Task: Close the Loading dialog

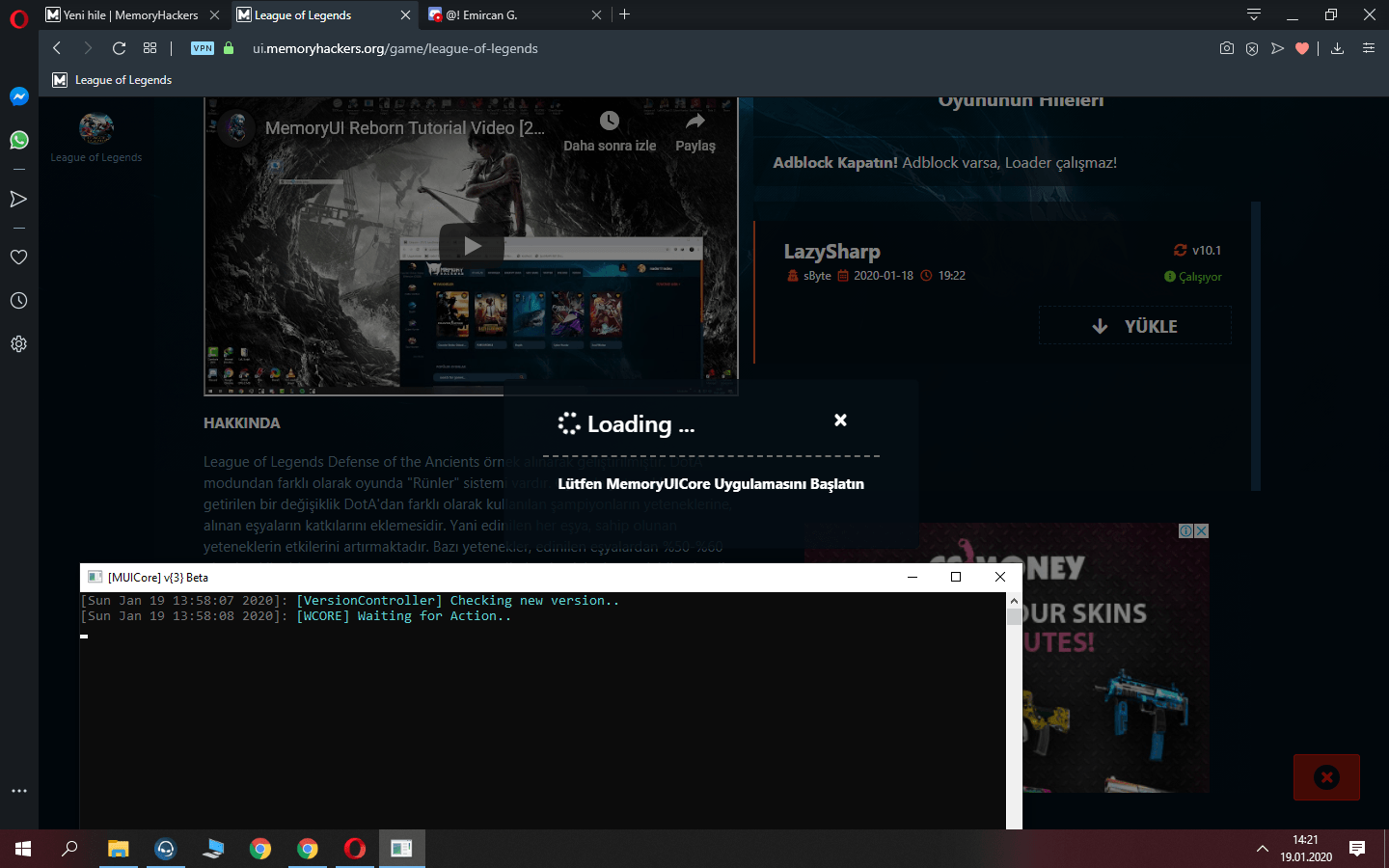Action: pos(841,420)
